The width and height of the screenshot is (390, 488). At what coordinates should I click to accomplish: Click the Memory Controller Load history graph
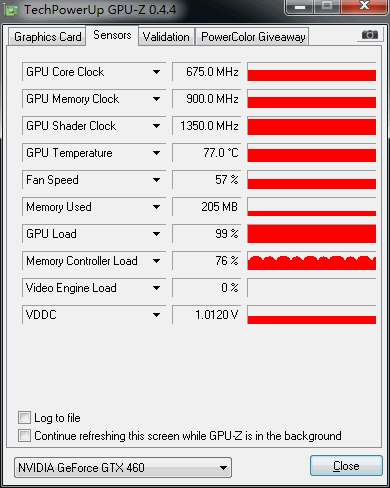pos(312,261)
